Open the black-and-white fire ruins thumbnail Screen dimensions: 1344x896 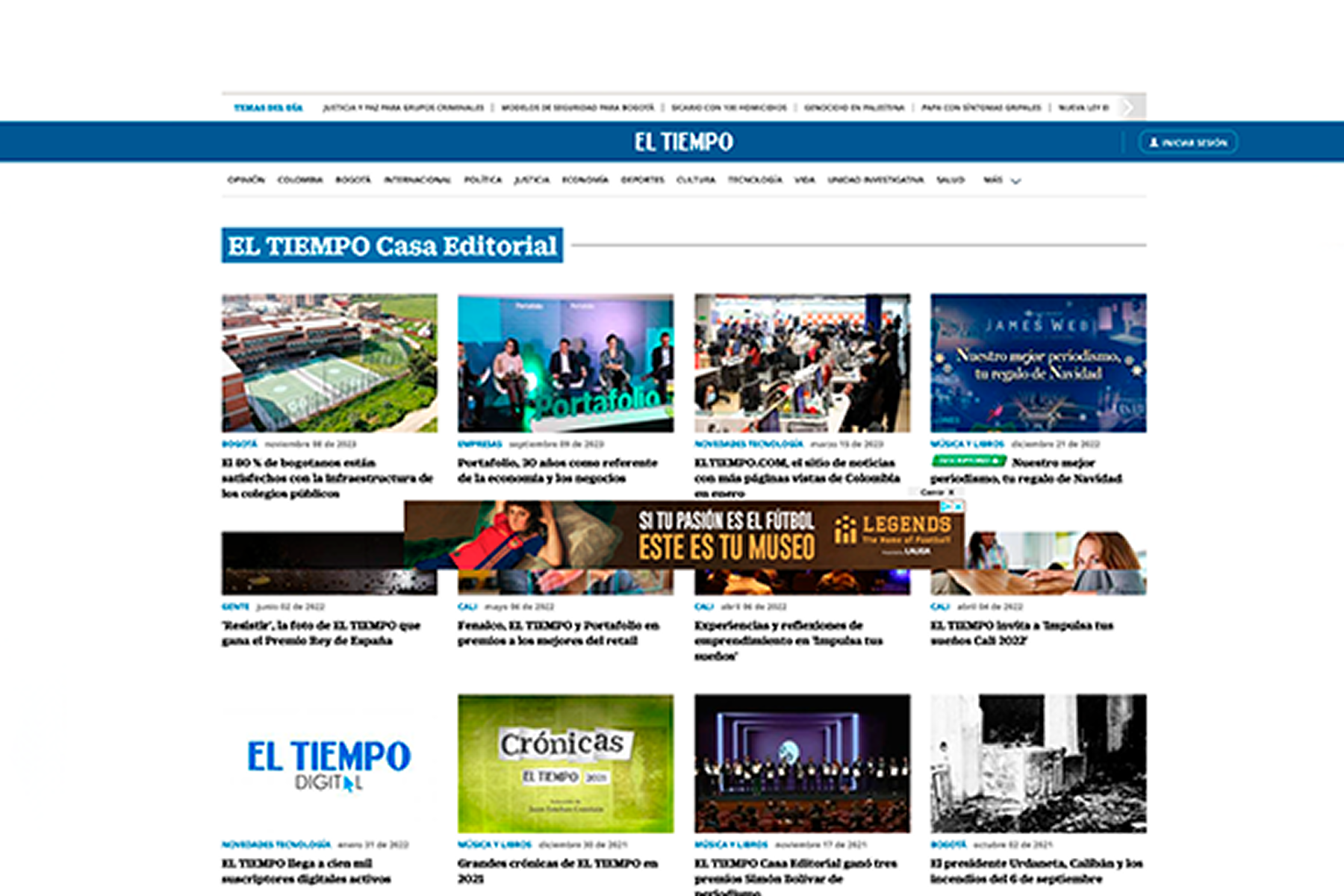(x=1038, y=764)
